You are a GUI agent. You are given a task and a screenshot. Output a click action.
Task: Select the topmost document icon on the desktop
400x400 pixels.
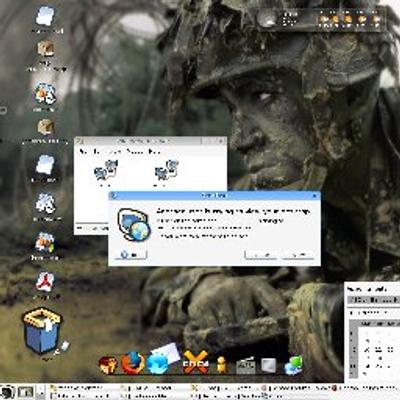tap(45, 17)
